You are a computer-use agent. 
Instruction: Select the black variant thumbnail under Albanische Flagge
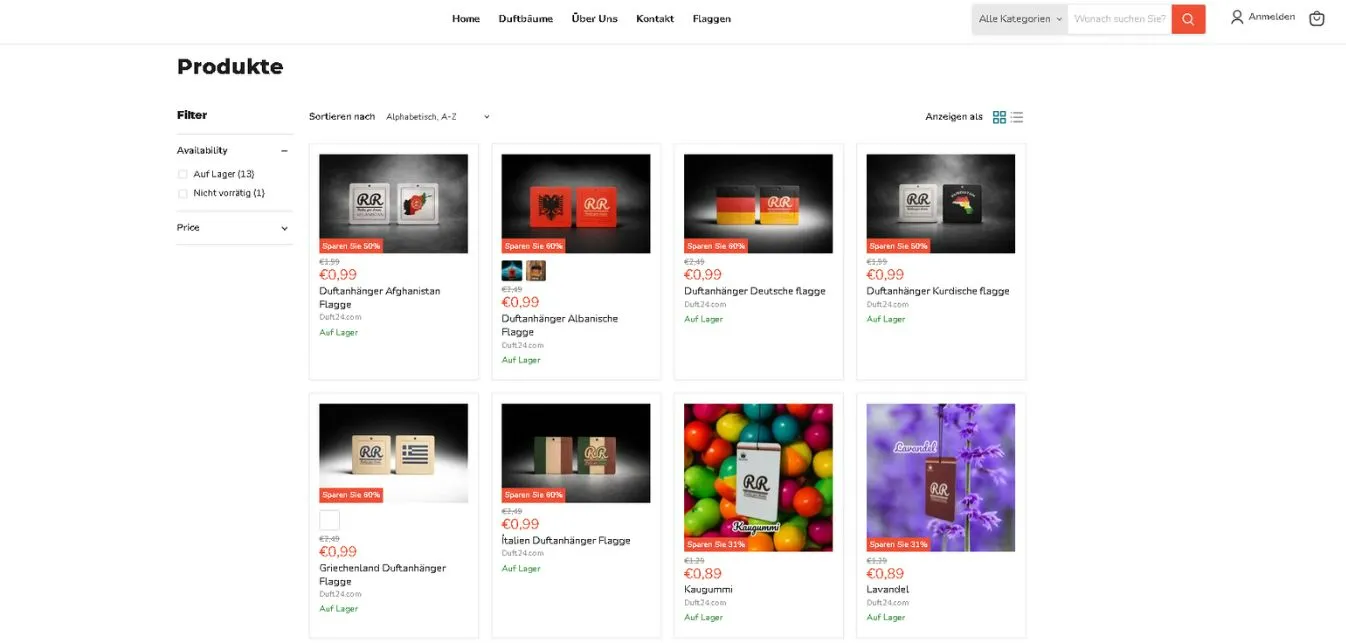click(511, 270)
